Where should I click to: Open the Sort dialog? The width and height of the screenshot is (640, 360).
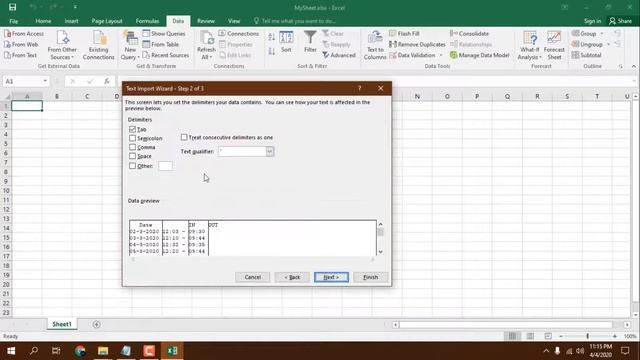tap(286, 42)
